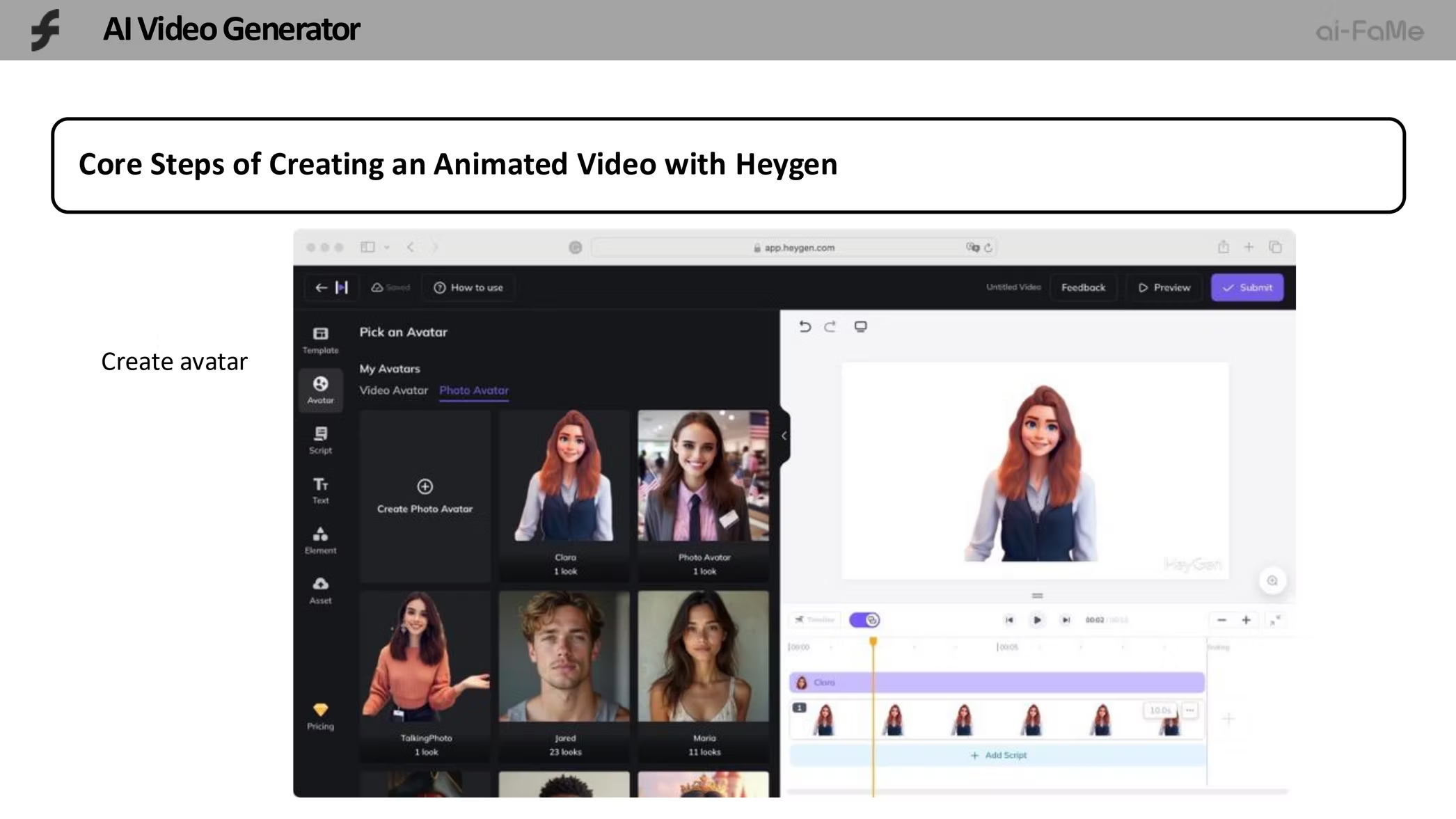
Task: Switch to the Photo Avatar tab
Action: pos(474,390)
